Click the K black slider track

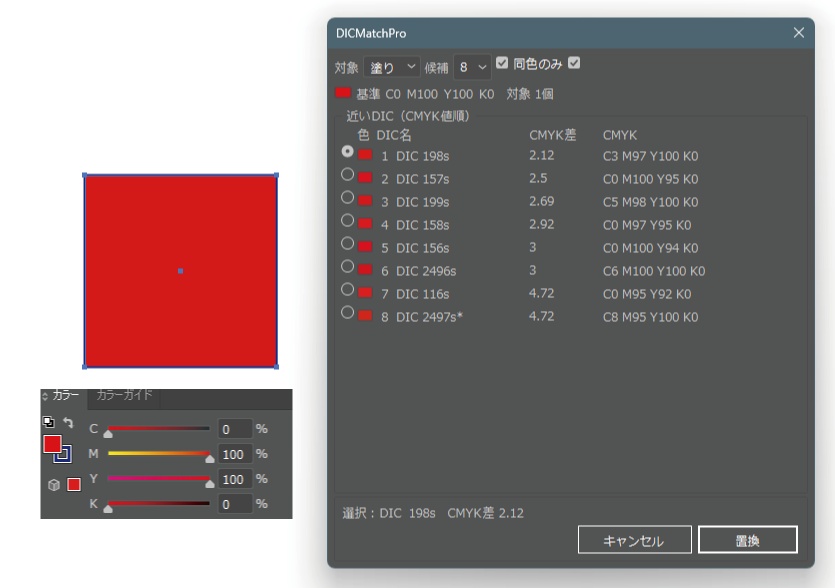coord(159,503)
